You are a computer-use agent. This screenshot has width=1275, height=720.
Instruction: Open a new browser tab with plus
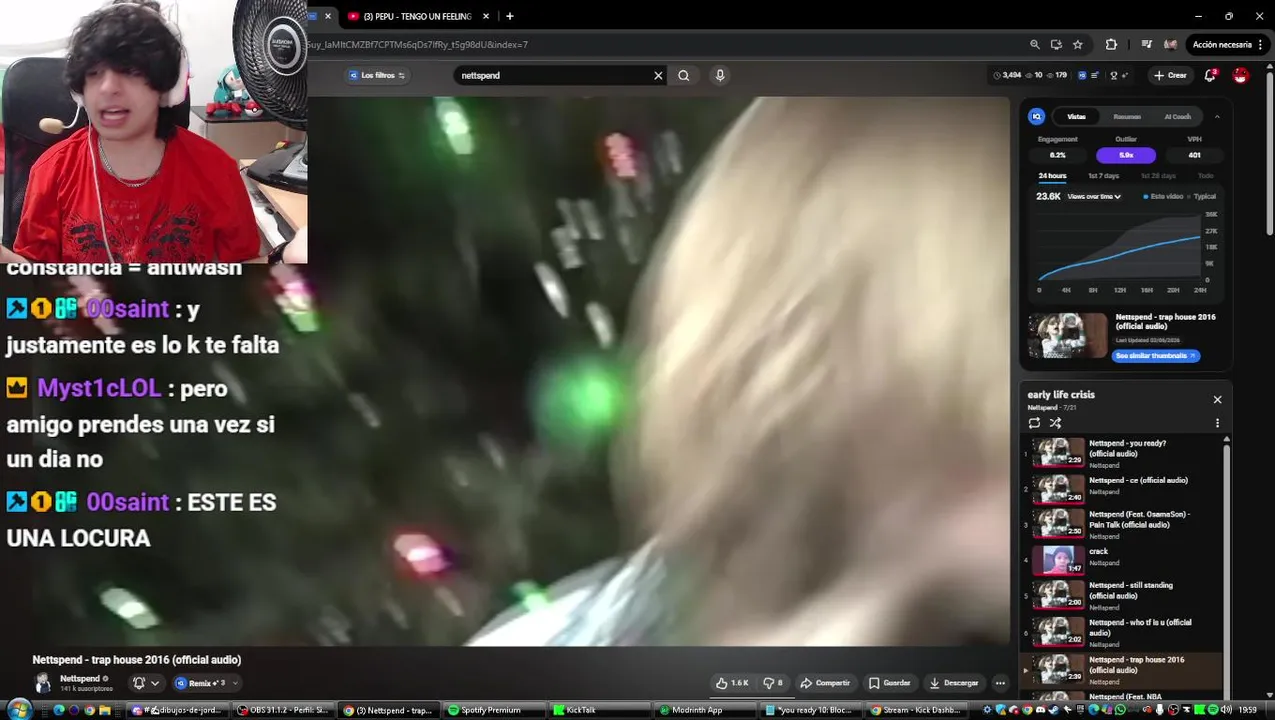(510, 16)
